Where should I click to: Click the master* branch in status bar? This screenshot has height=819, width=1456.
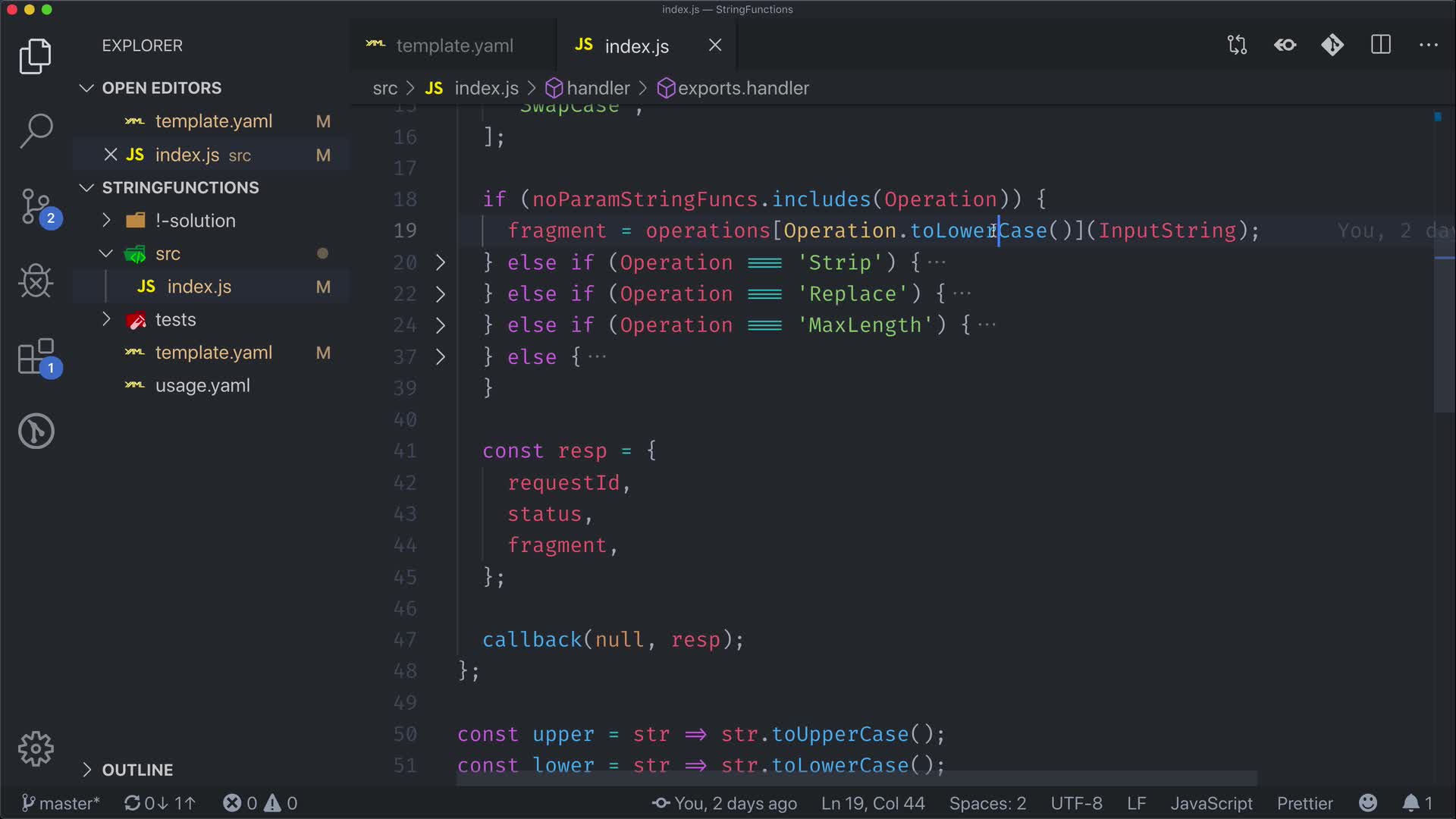pos(61,803)
